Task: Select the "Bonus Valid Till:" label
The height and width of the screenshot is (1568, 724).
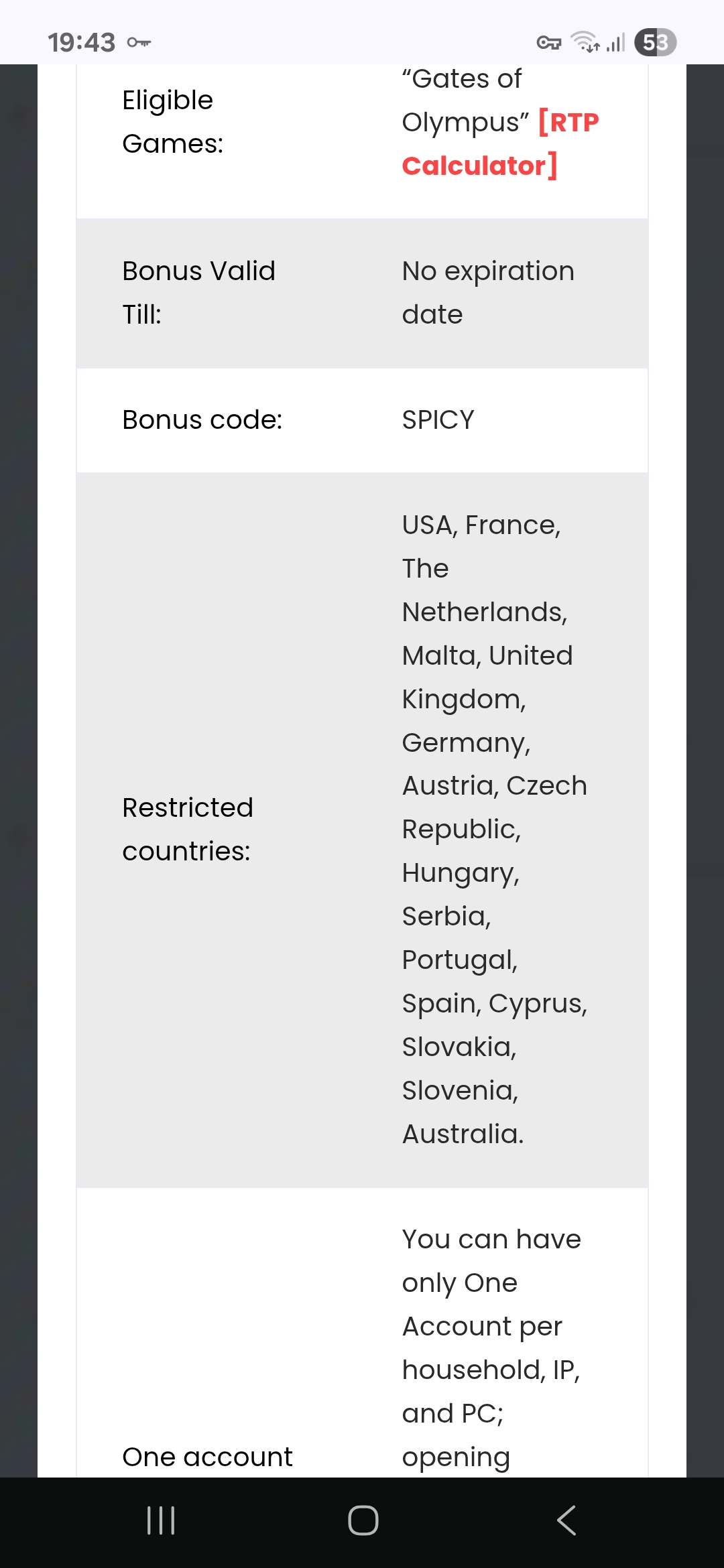Action: click(198, 293)
